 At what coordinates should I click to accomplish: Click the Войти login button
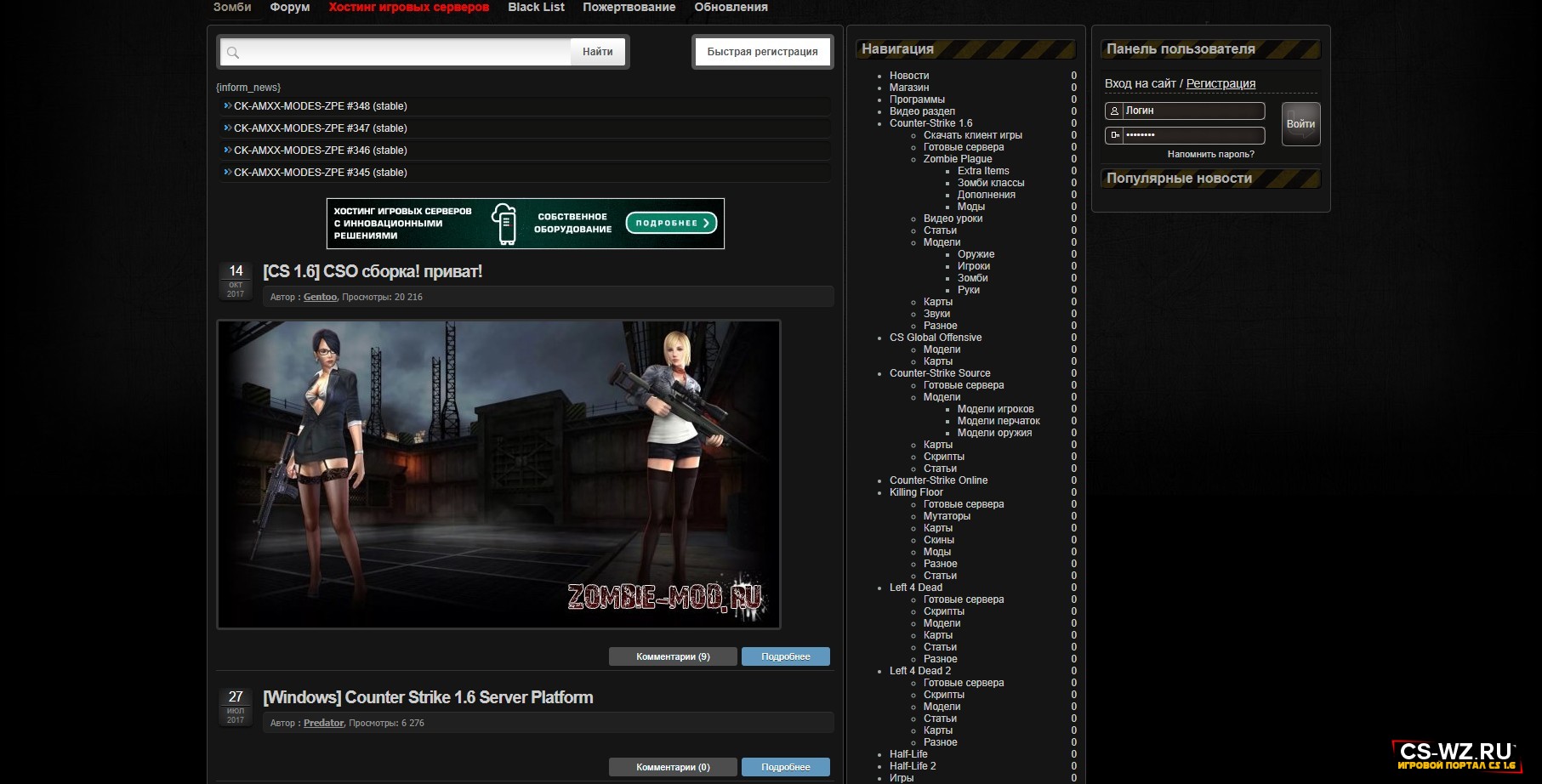(x=1300, y=124)
